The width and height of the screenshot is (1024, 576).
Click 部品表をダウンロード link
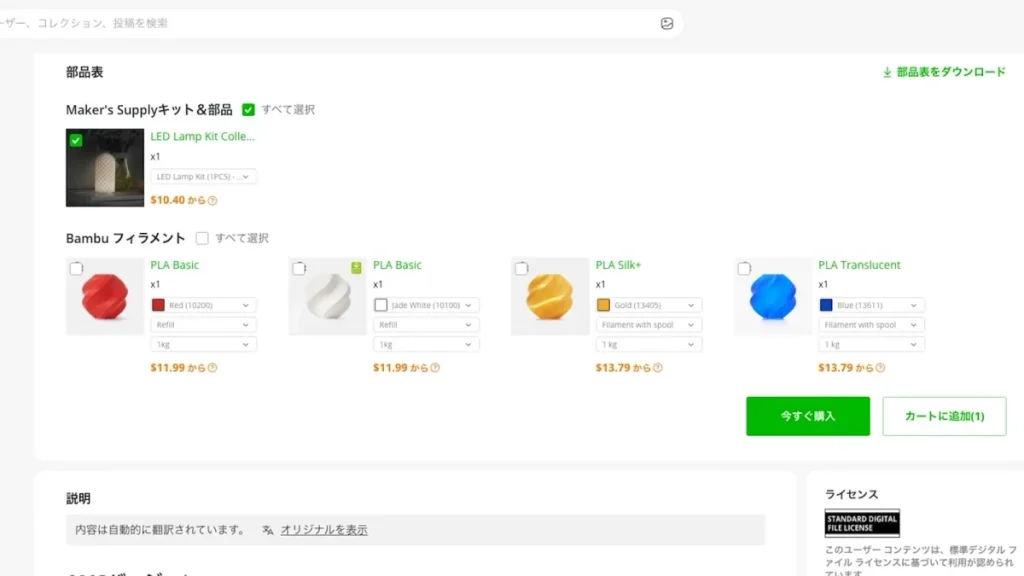point(951,72)
